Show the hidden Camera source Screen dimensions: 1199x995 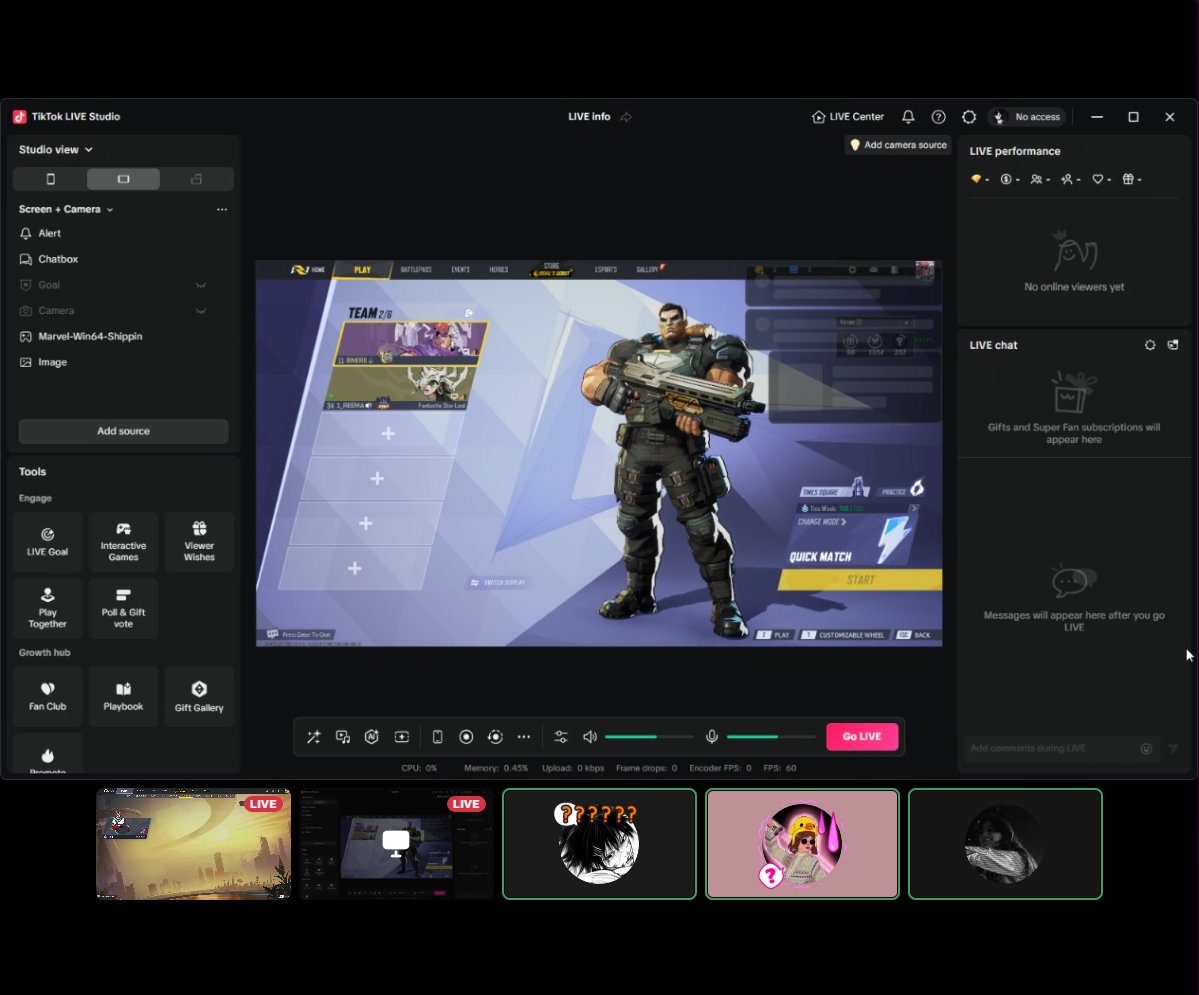point(201,311)
